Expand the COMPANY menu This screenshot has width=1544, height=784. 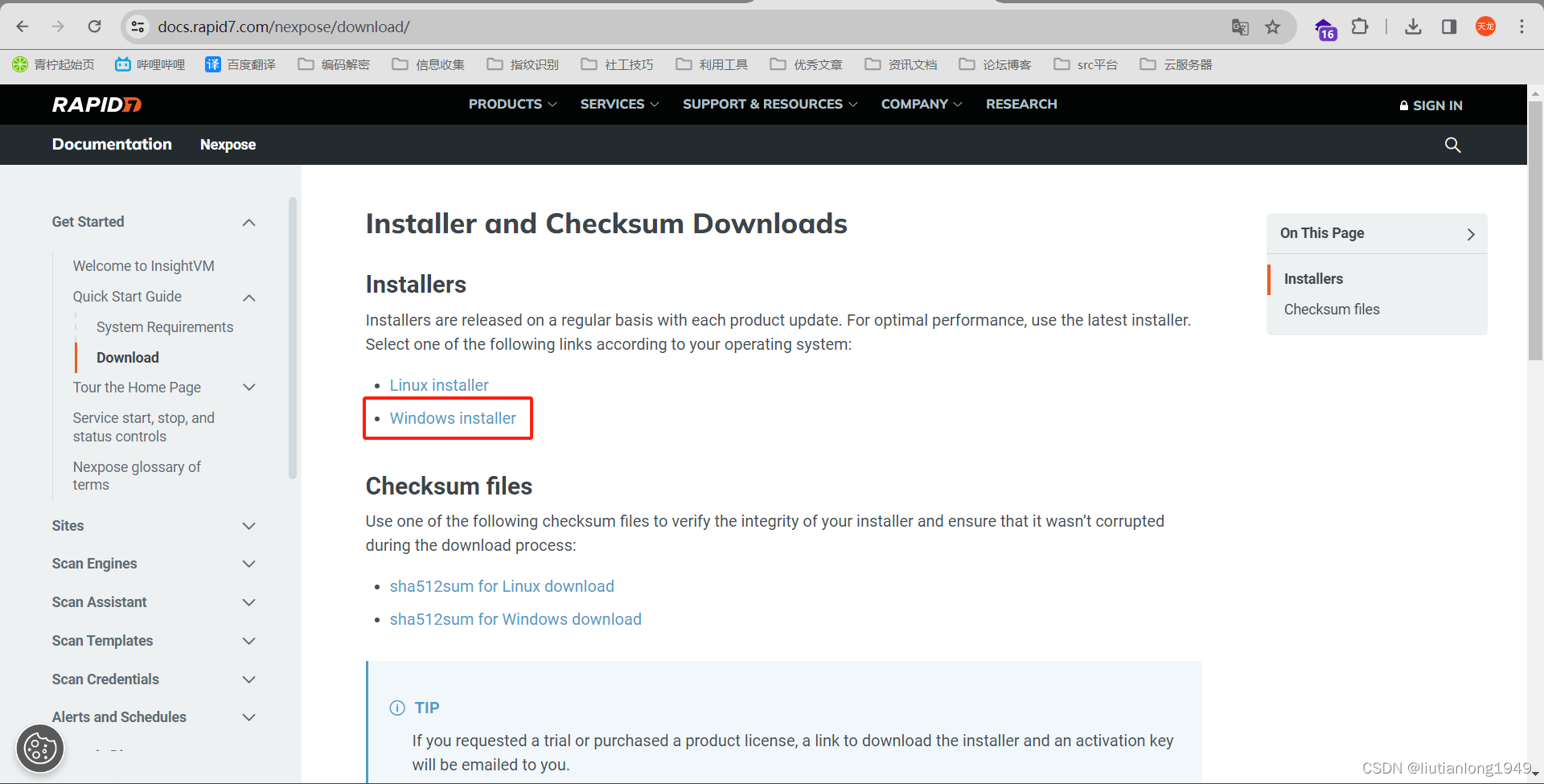point(921,104)
